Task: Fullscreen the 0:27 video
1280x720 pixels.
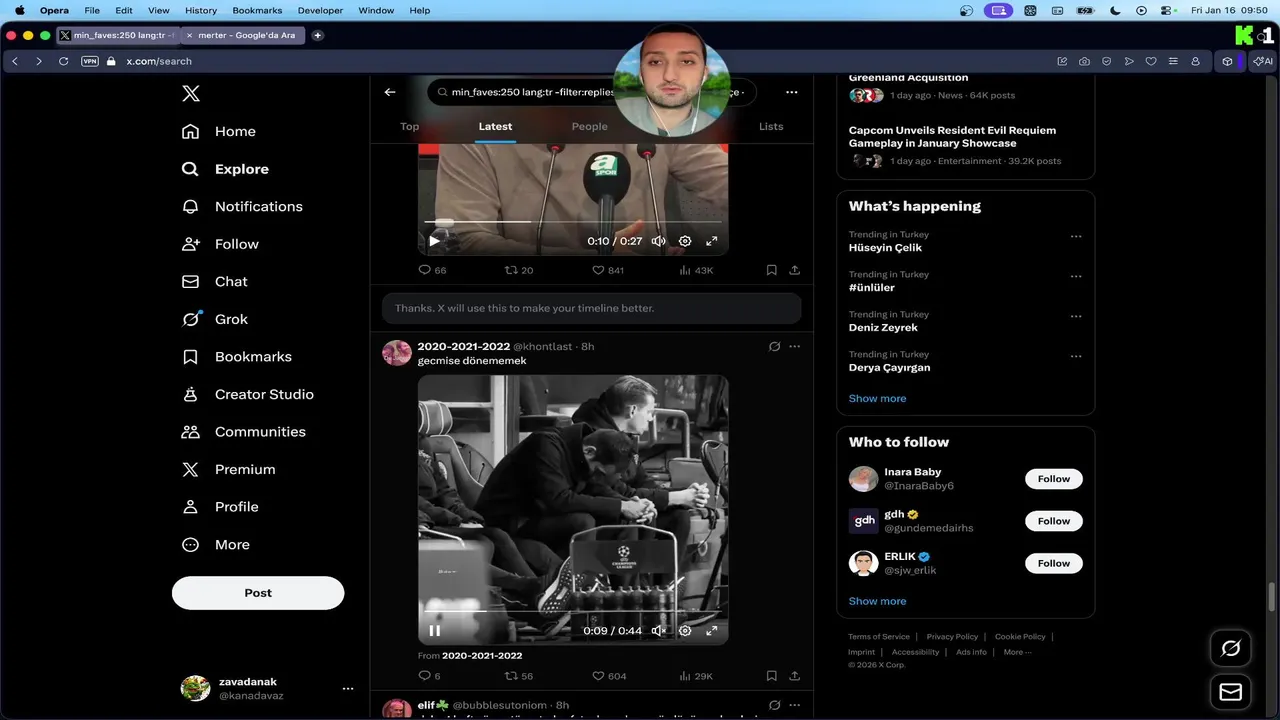Action: [712, 241]
